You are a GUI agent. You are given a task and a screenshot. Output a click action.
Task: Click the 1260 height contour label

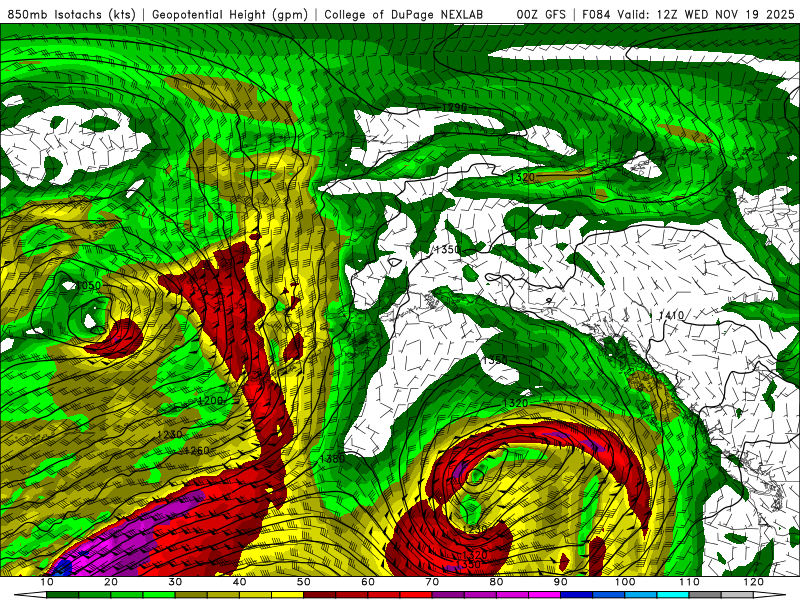tap(196, 451)
